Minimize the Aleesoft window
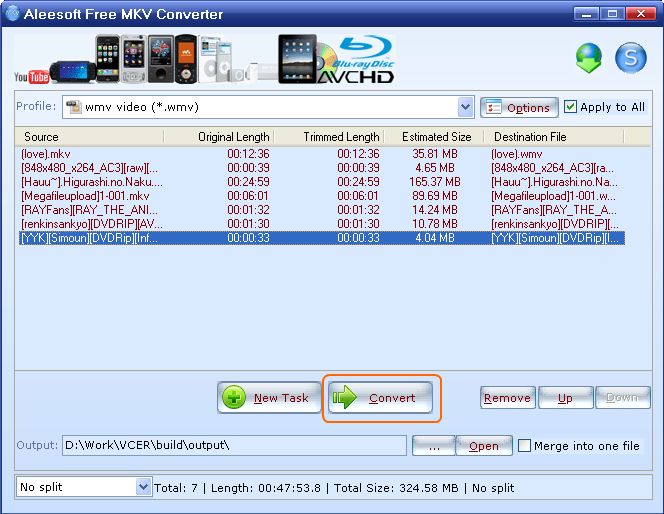The image size is (664, 514). (x=586, y=14)
